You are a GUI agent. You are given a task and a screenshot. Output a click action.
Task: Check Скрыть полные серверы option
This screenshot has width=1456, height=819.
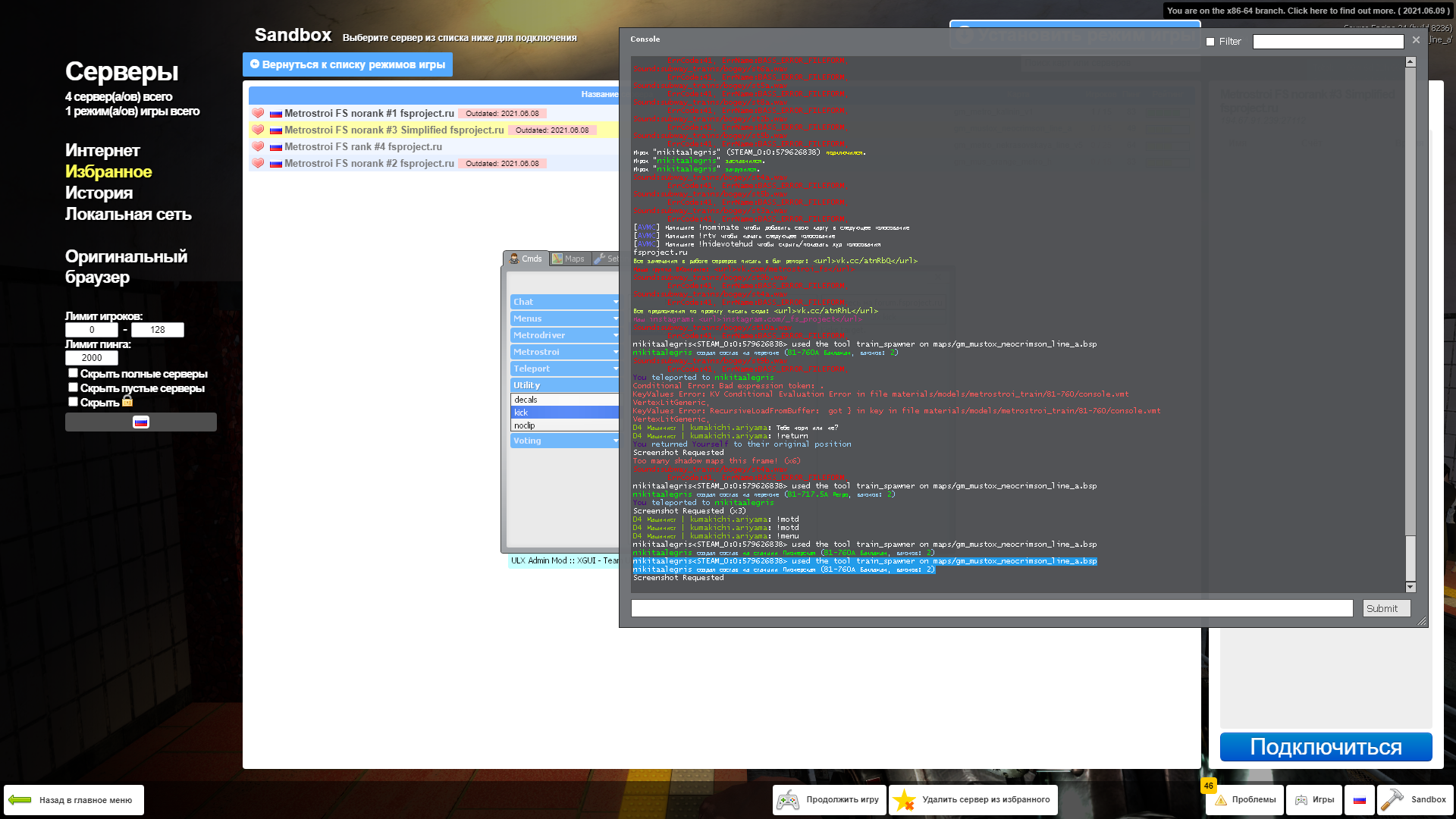coord(73,373)
